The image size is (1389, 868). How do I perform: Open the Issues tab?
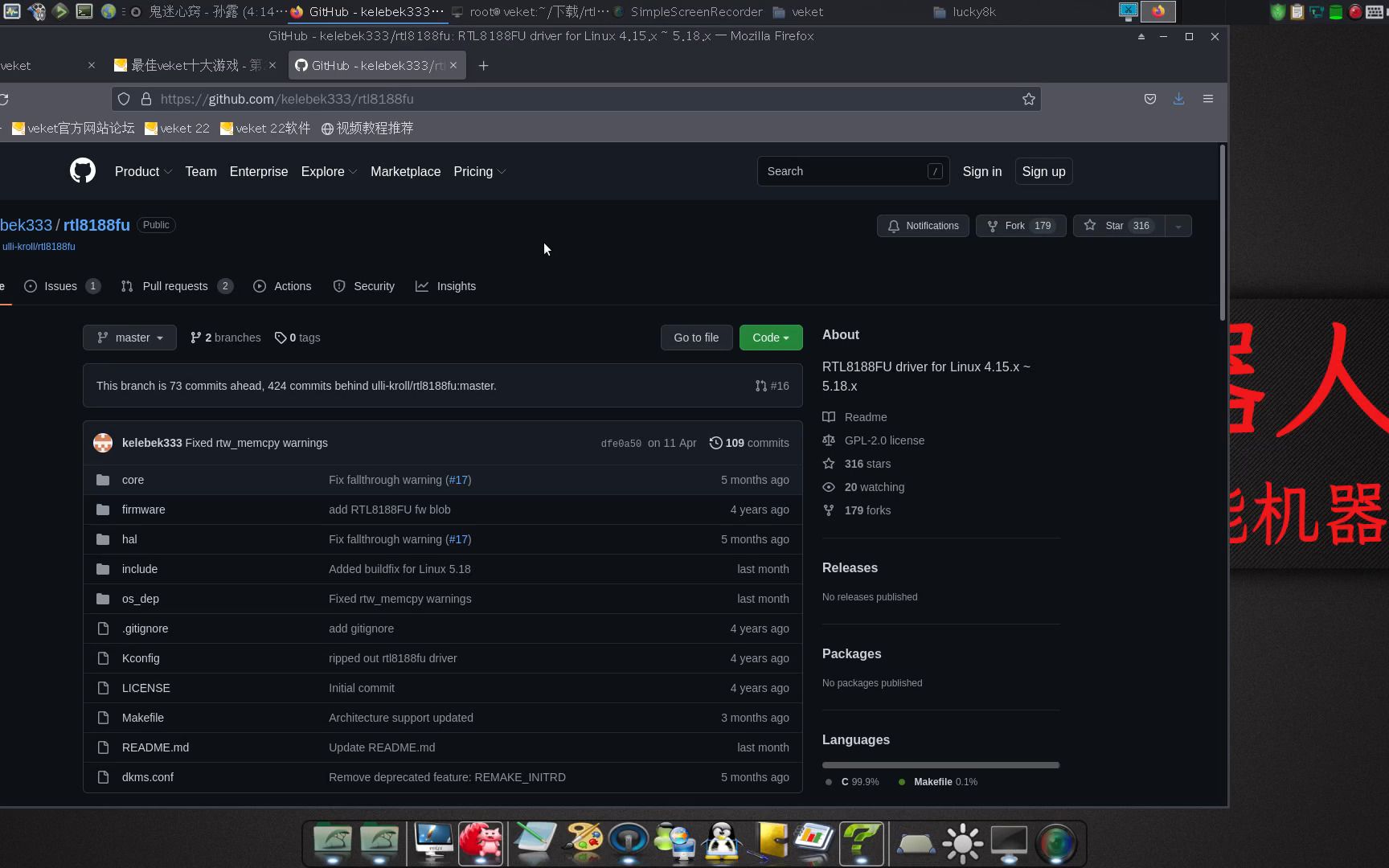tap(62, 286)
